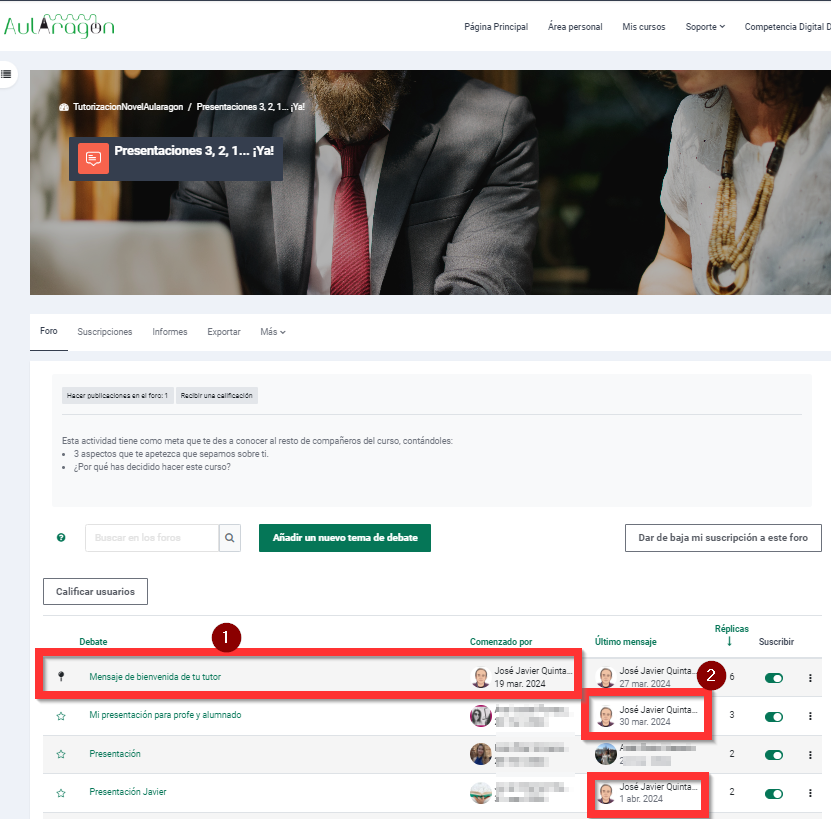This screenshot has height=819, width=831.
Task: Open the 'Presentación' discussion link
Action: point(115,754)
